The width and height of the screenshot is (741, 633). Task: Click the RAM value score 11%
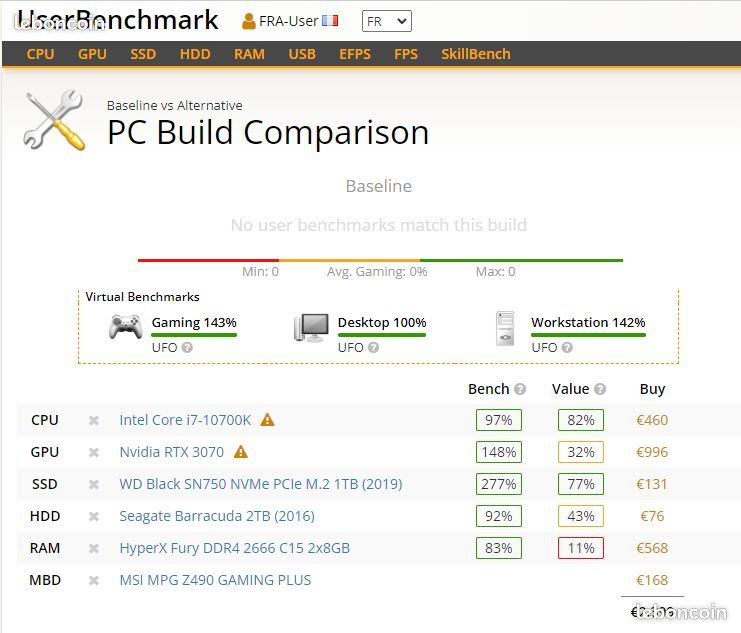click(x=581, y=548)
